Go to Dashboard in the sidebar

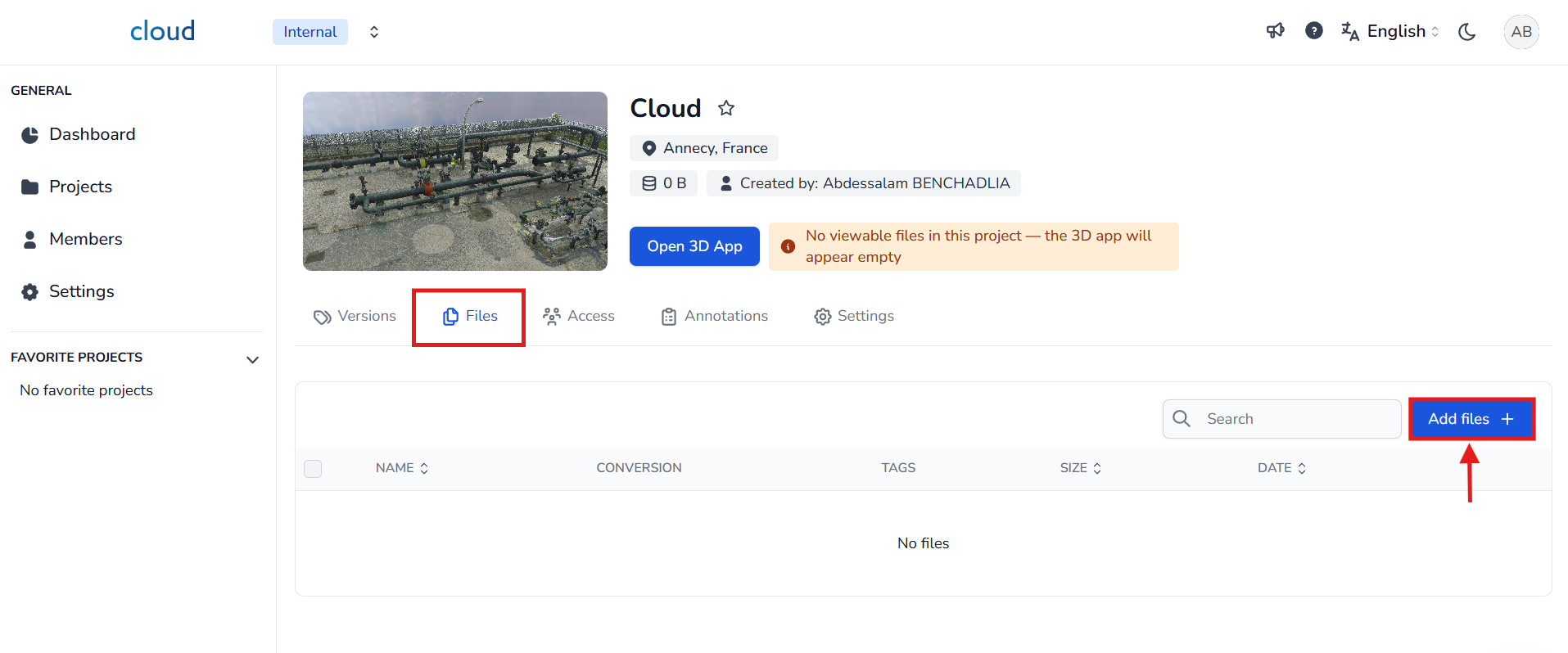(x=92, y=134)
